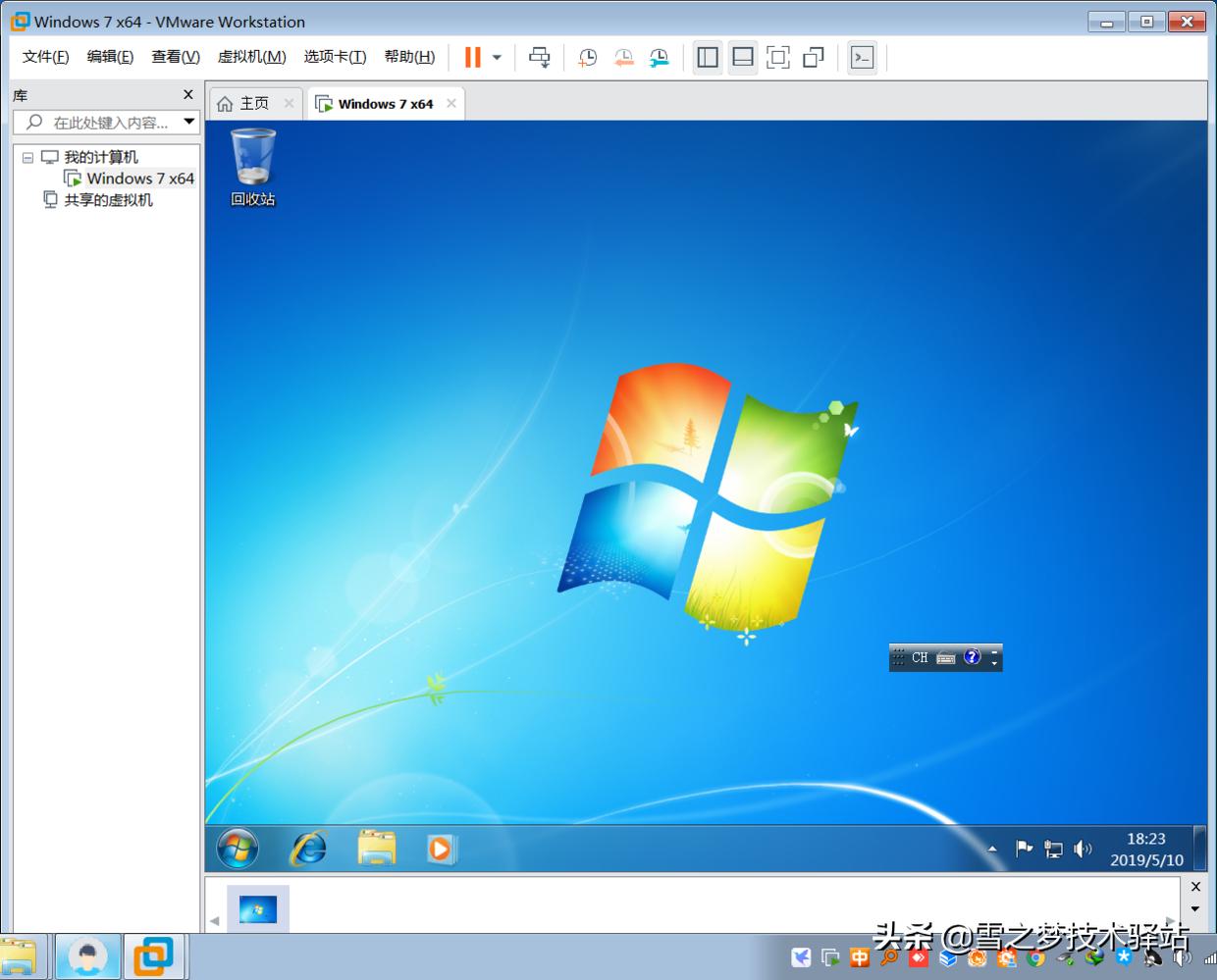Switch to Unity mode
The width and height of the screenshot is (1217, 980).
pyautogui.click(x=813, y=57)
